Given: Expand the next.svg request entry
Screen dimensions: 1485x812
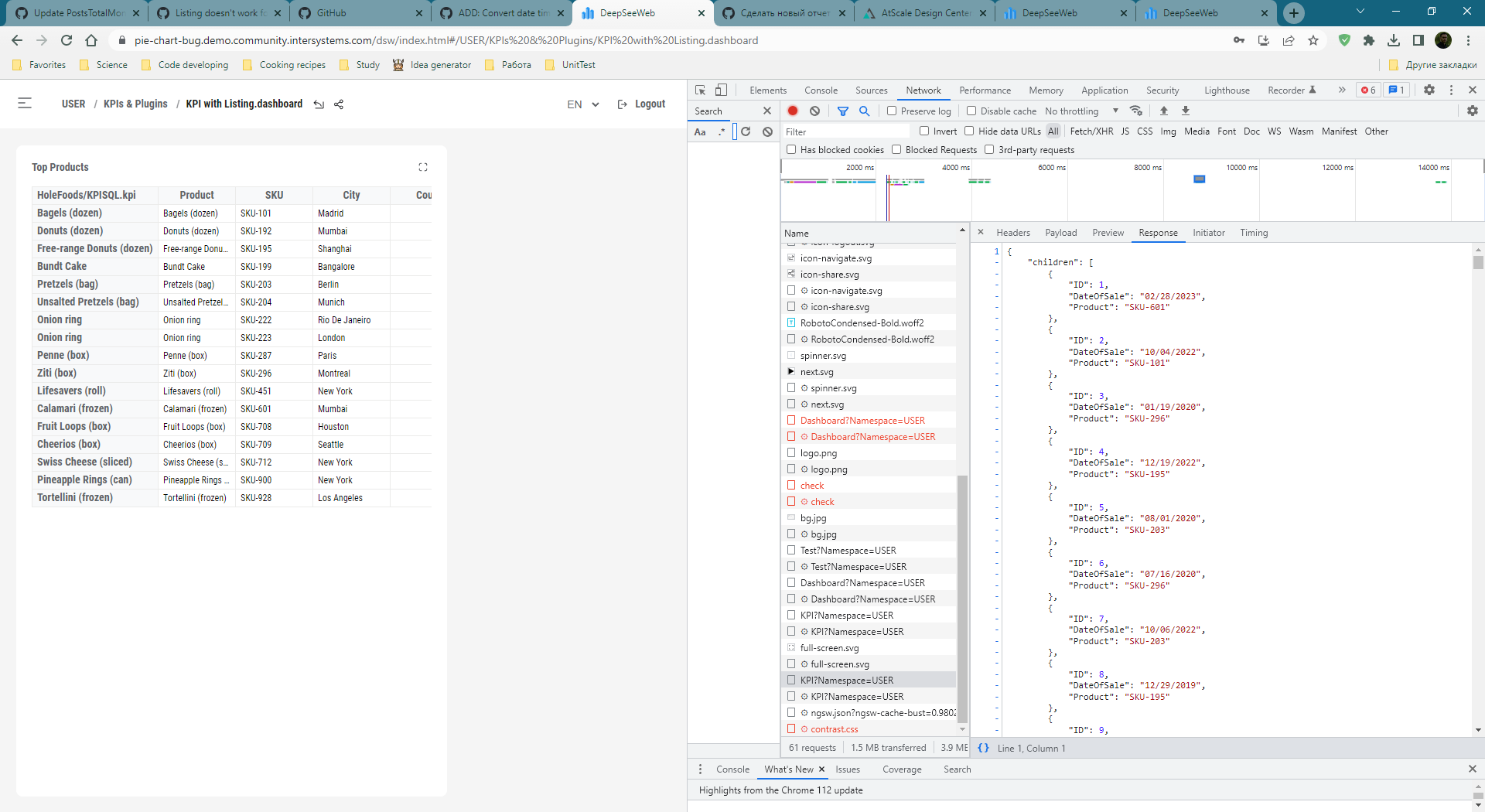Looking at the screenshot, I should tap(791, 371).
